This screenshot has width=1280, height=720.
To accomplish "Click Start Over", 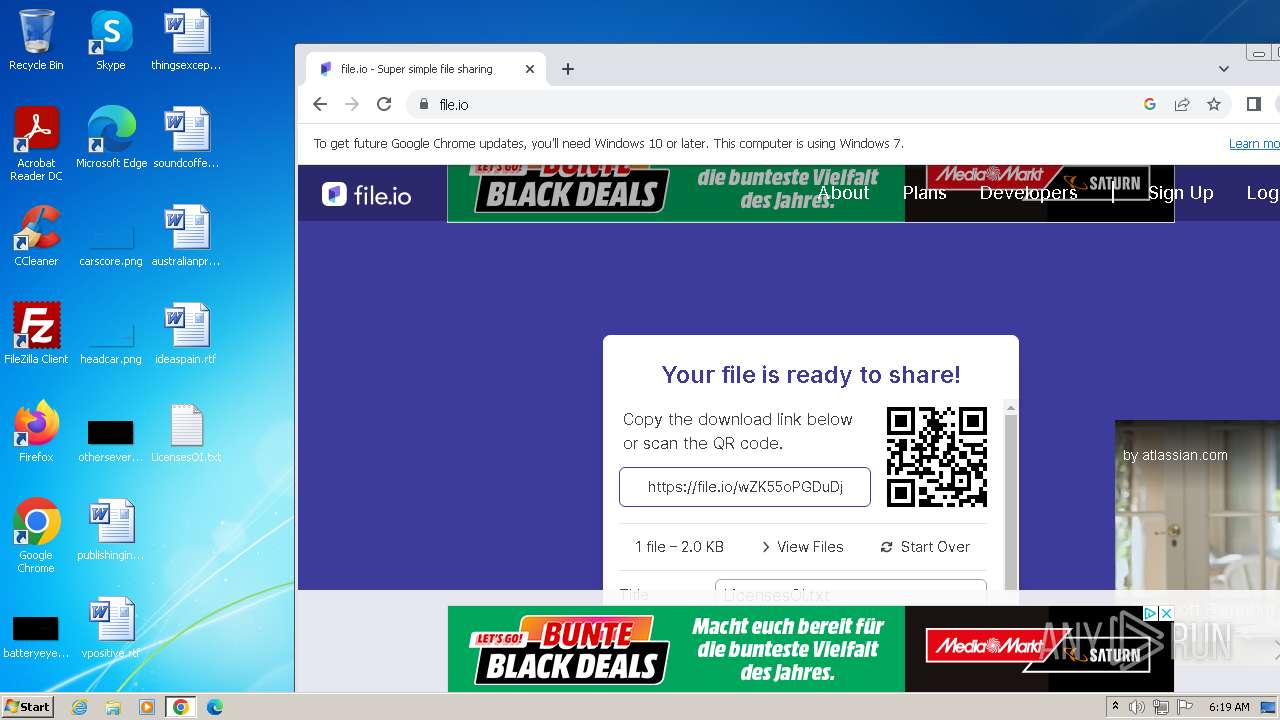I will [925, 547].
